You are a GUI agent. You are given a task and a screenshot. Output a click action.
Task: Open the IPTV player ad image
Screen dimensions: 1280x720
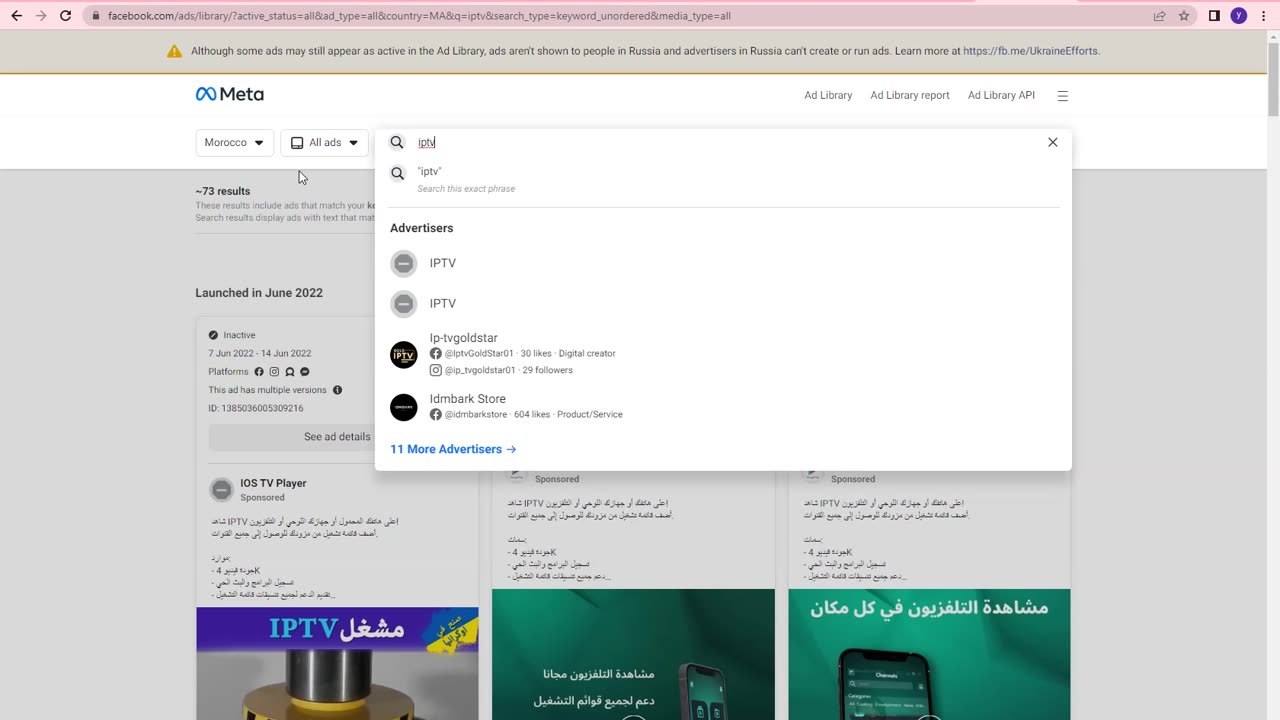337,664
